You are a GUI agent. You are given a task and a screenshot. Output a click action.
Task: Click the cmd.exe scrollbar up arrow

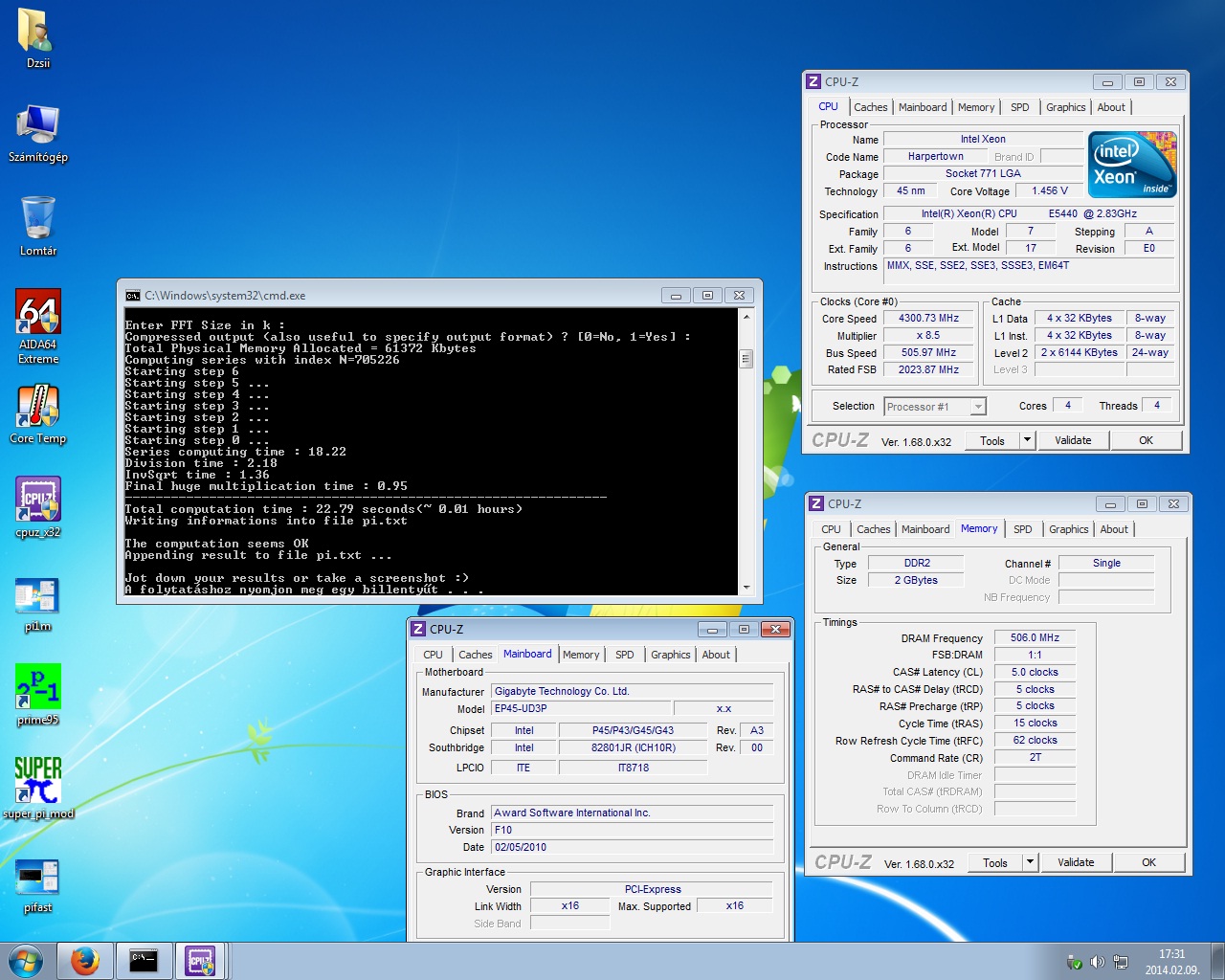point(746,316)
